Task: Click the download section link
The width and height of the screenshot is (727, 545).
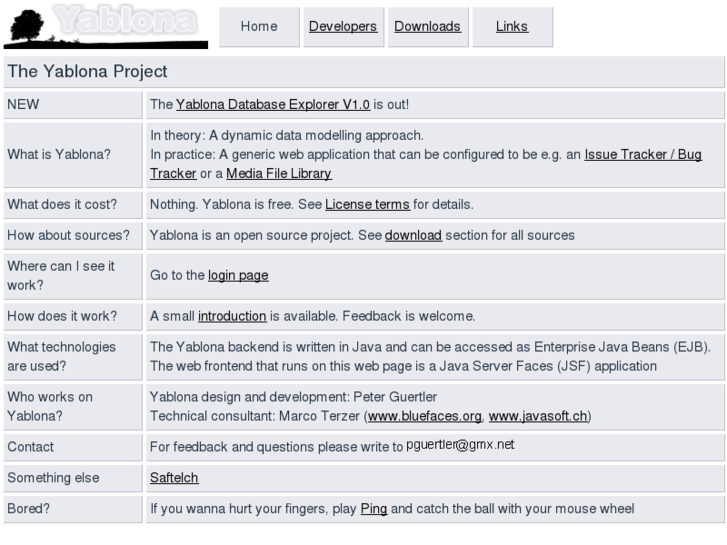Action: point(413,235)
